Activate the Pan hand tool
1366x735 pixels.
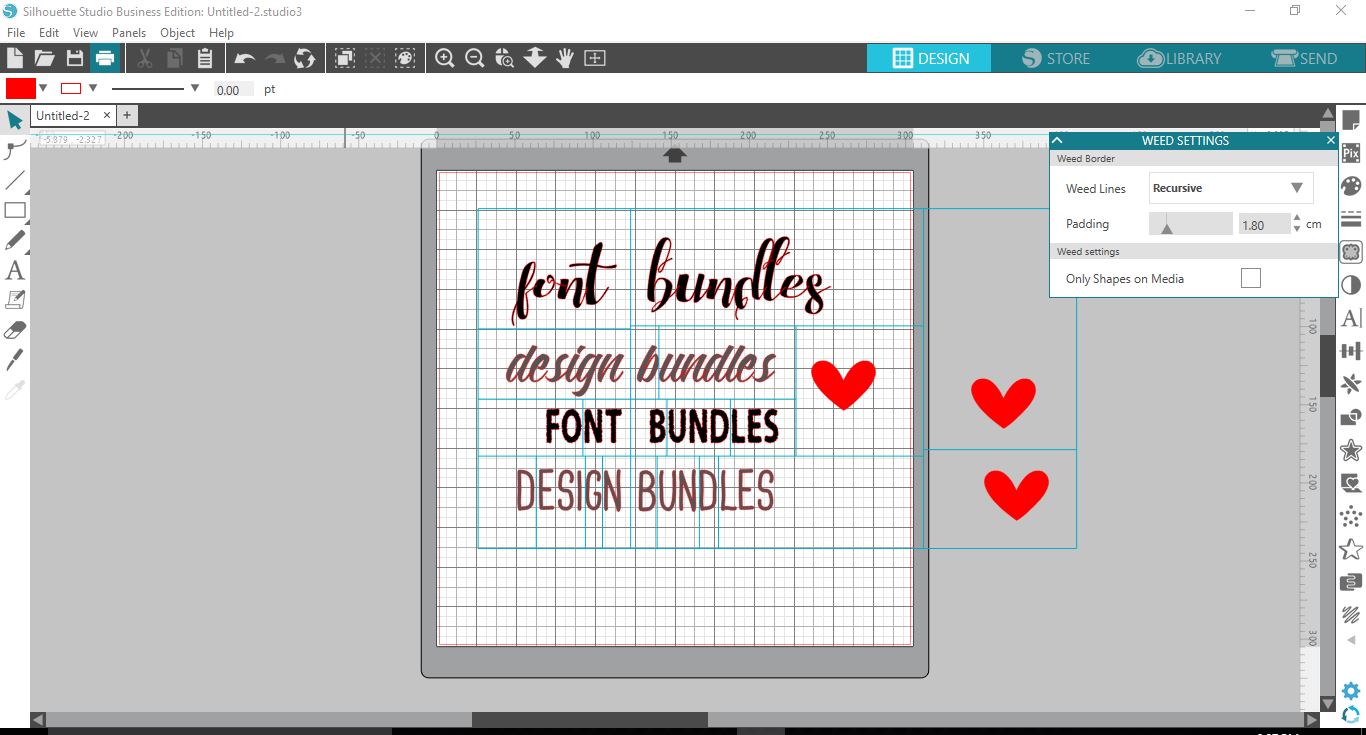565,58
